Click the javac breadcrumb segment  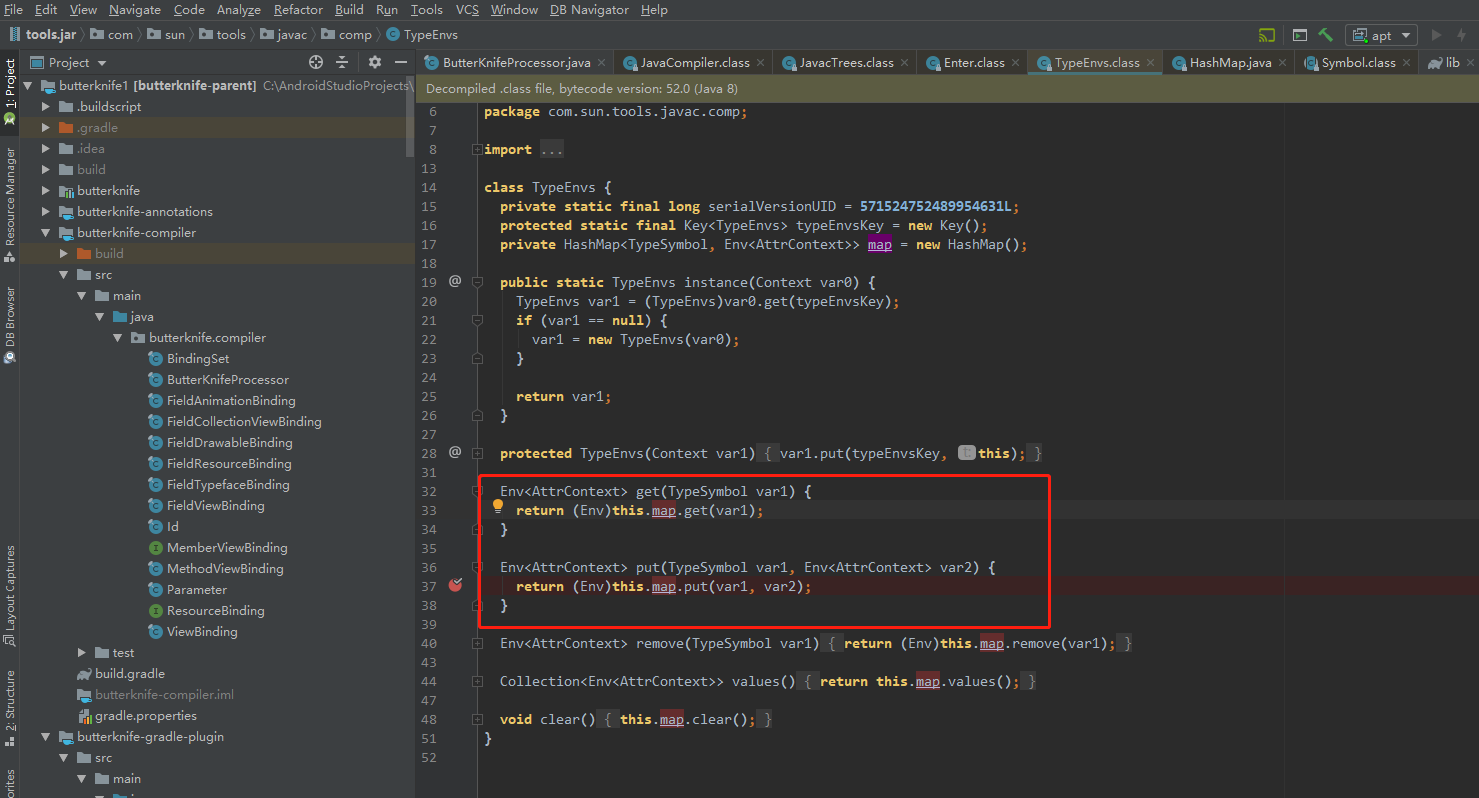click(284, 34)
